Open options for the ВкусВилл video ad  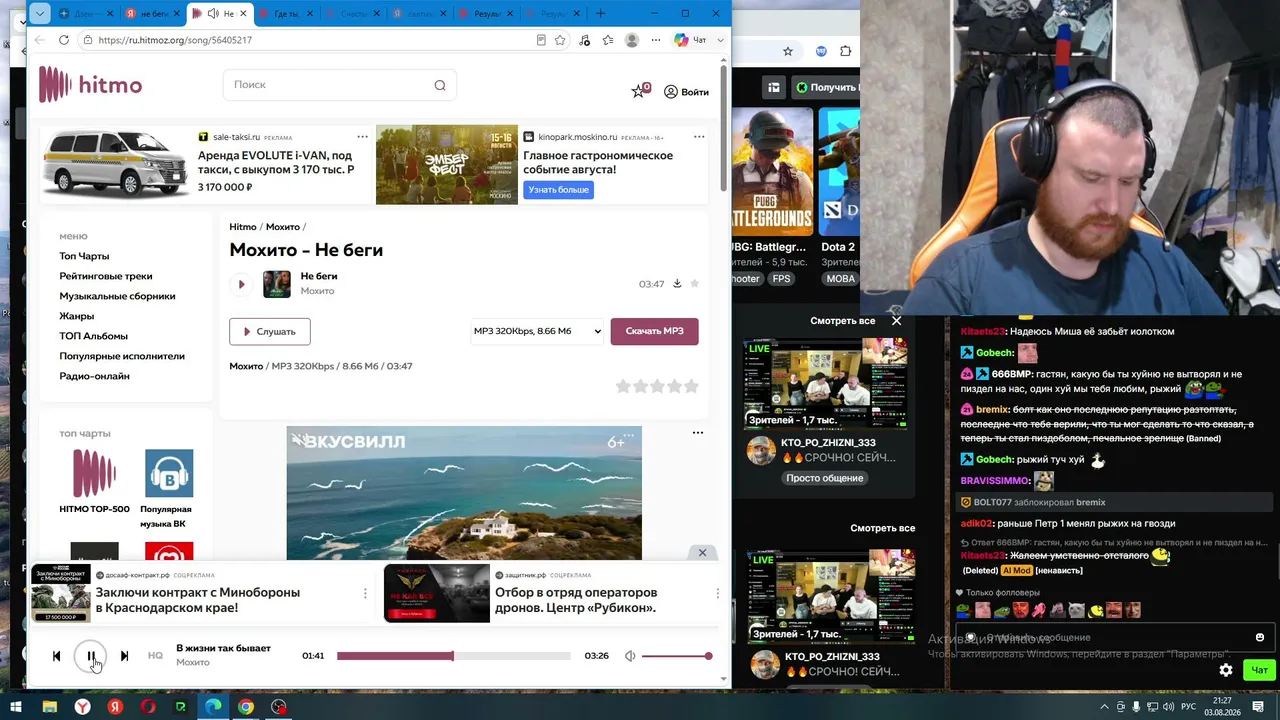point(698,433)
